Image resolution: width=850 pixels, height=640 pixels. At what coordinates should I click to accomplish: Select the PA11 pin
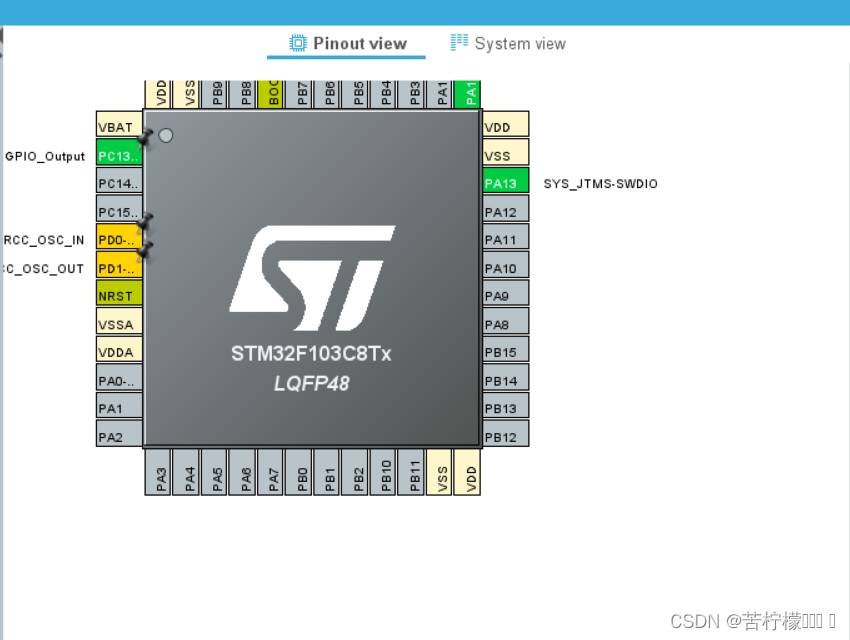tap(506, 237)
